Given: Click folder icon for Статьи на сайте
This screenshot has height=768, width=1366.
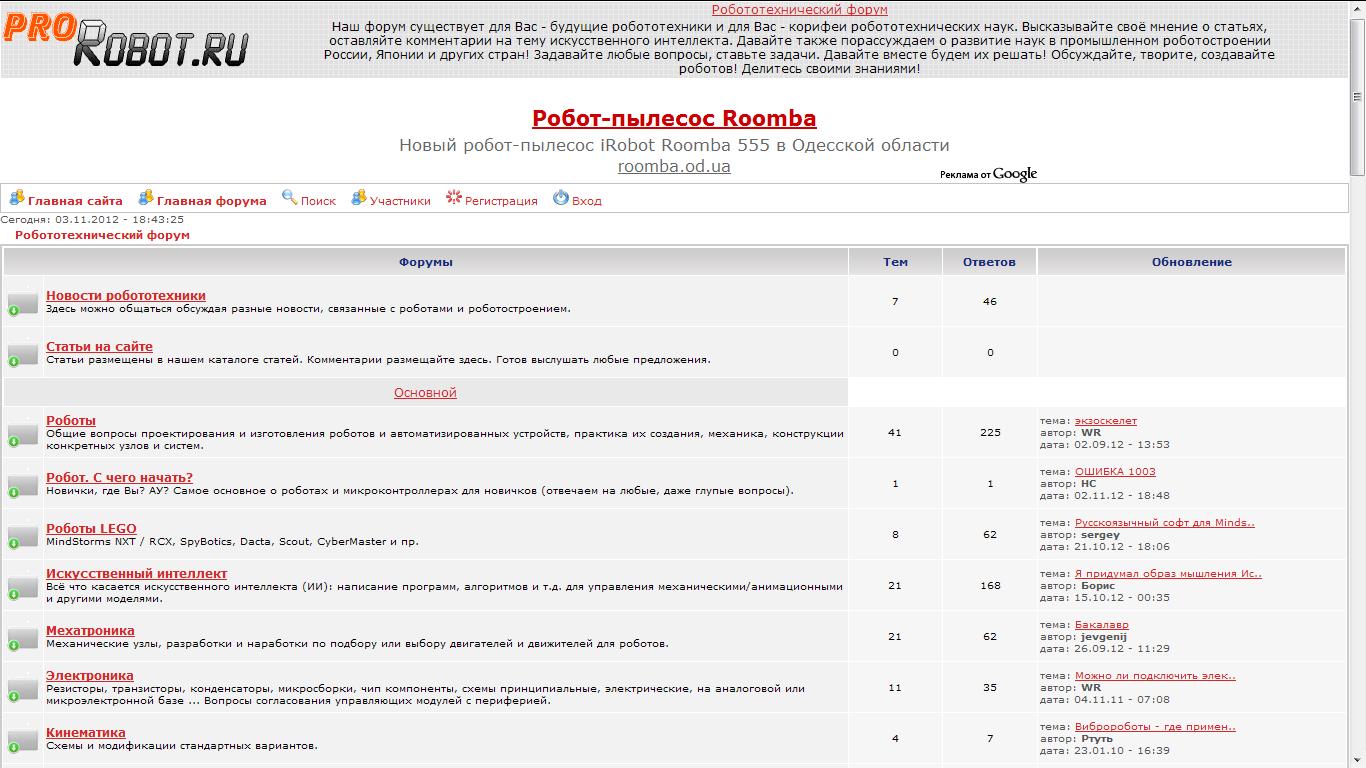Looking at the screenshot, I should pyautogui.click(x=22, y=355).
